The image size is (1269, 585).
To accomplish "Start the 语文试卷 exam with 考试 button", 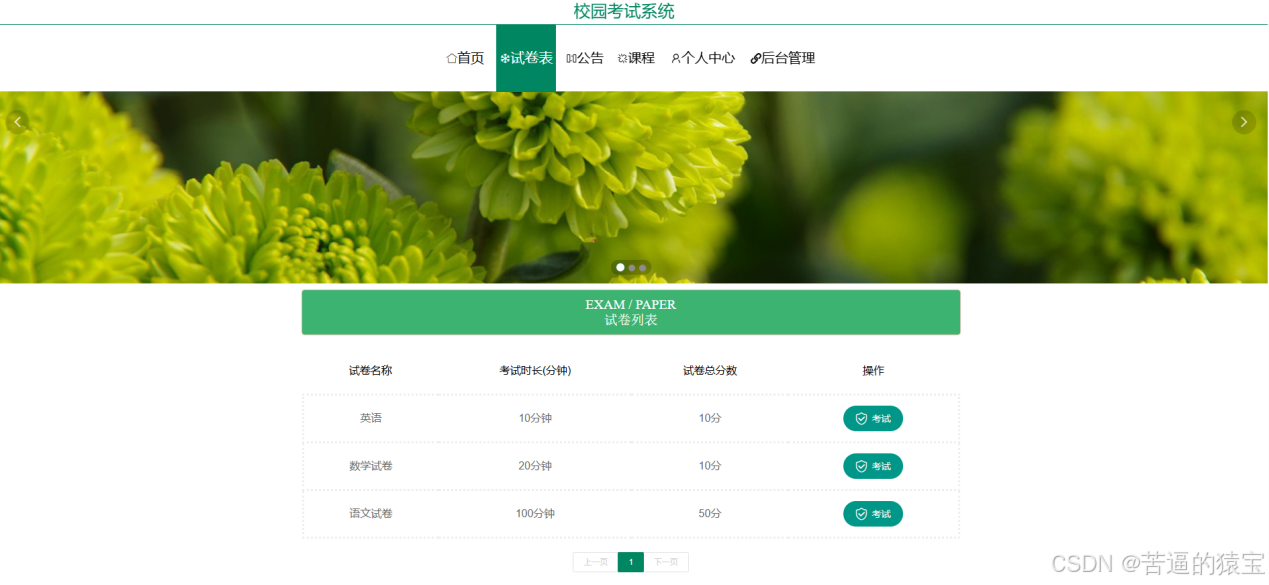I will (873, 514).
